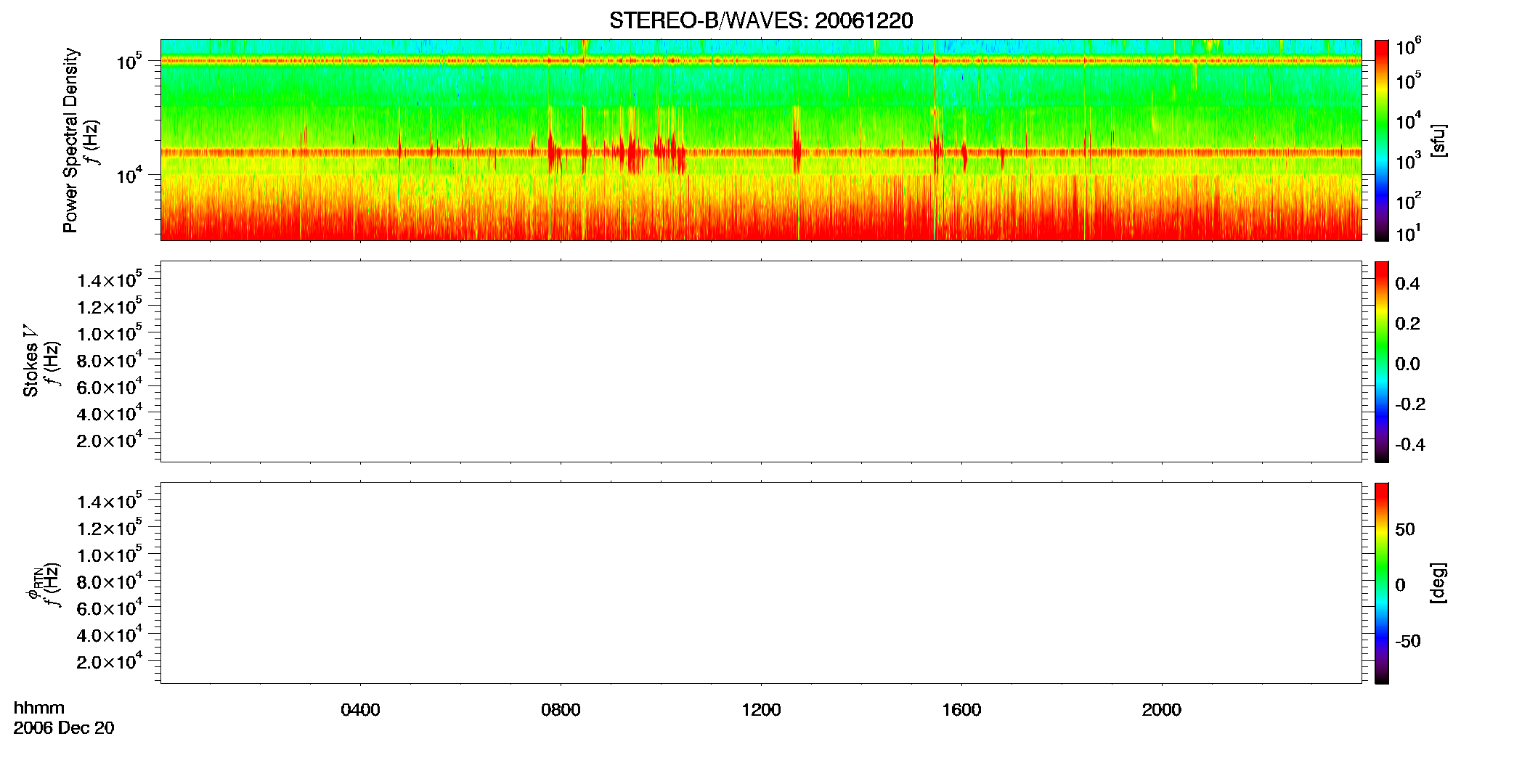Click the empty Stokes V panel
Image resolution: width=1522 pixels, height=784 pixels.
coord(761,362)
